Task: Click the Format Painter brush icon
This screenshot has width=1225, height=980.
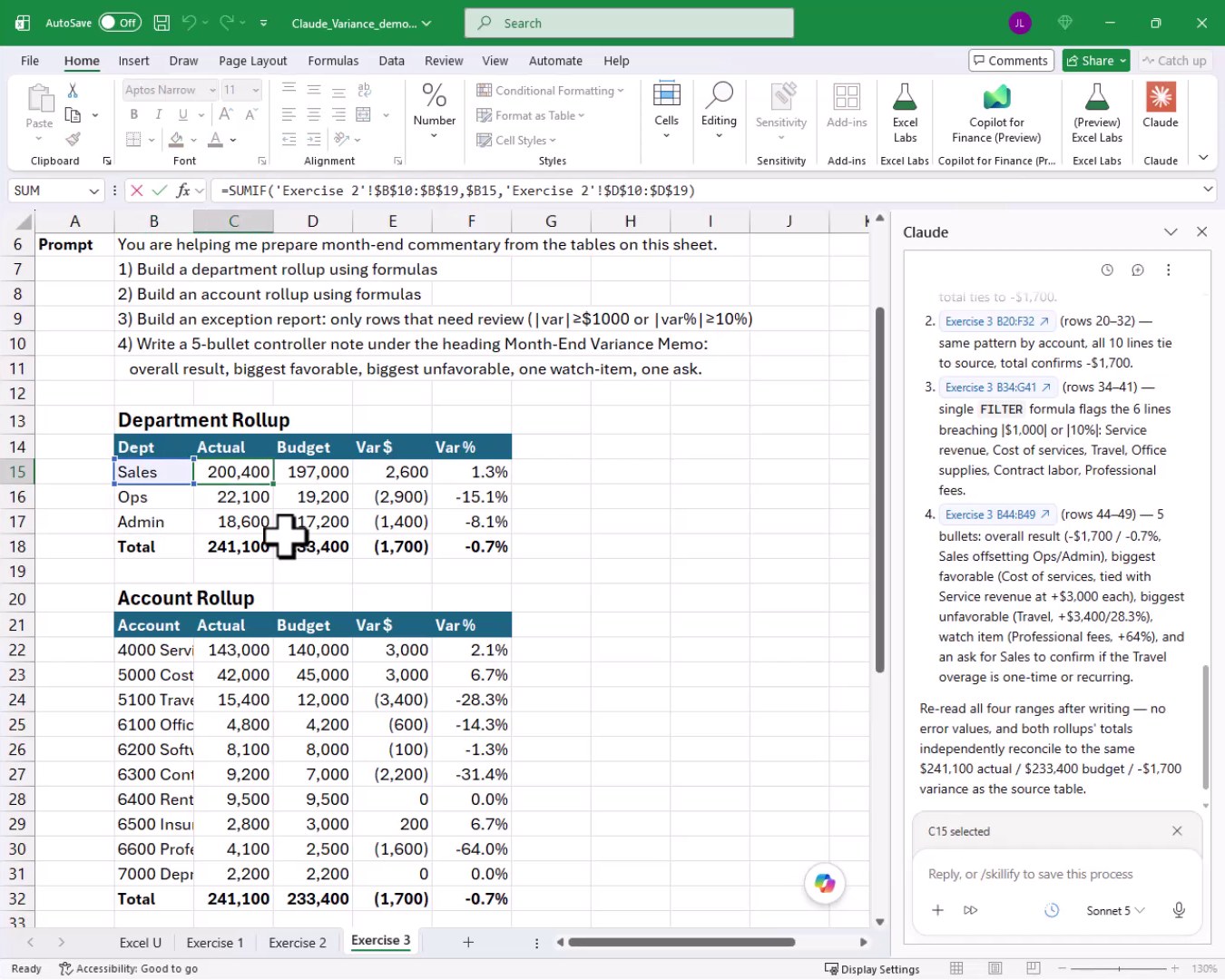Action: [73, 139]
